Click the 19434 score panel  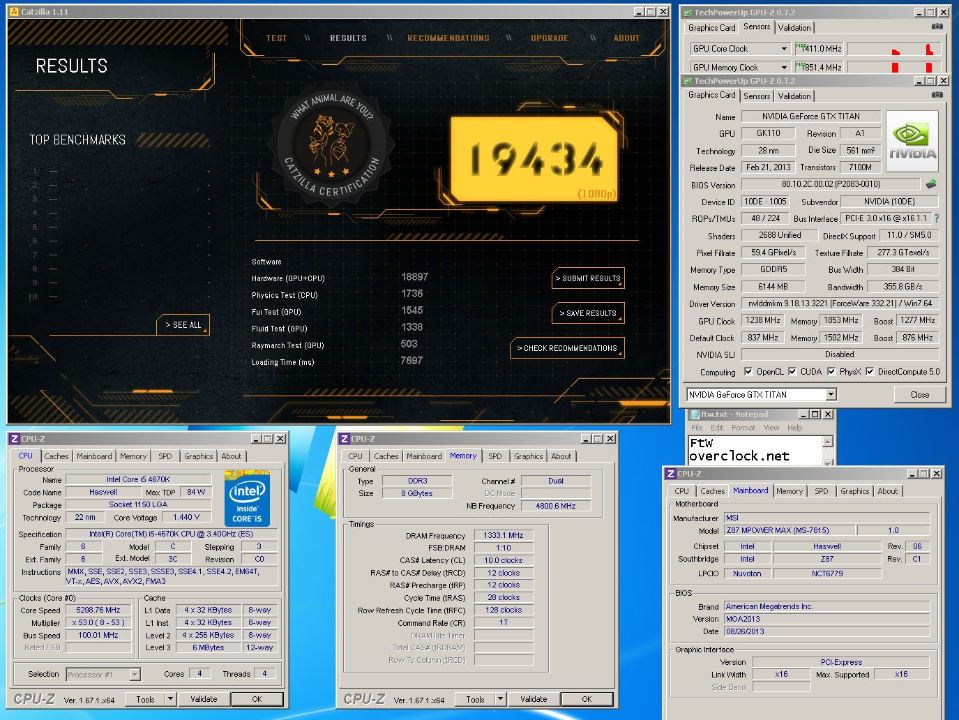click(x=534, y=159)
